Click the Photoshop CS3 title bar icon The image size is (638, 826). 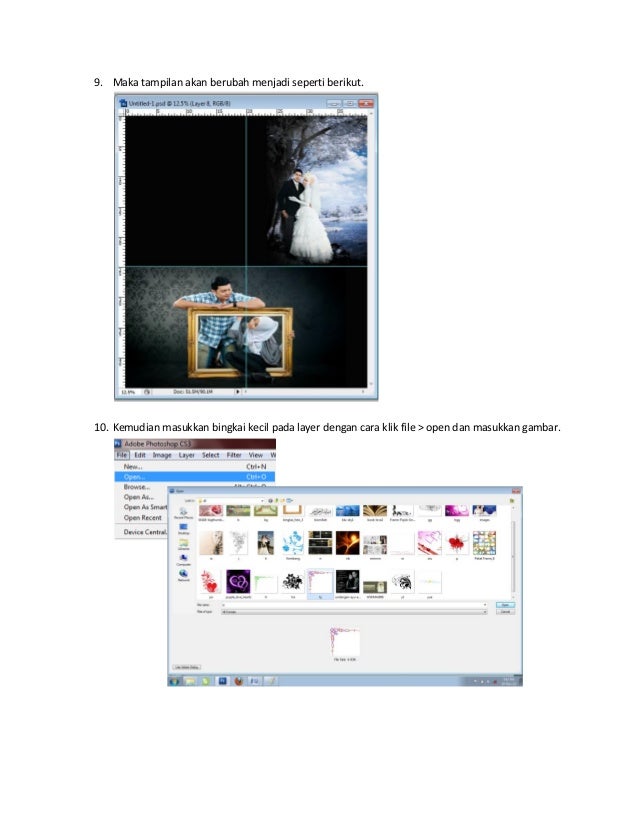click(118, 444)
